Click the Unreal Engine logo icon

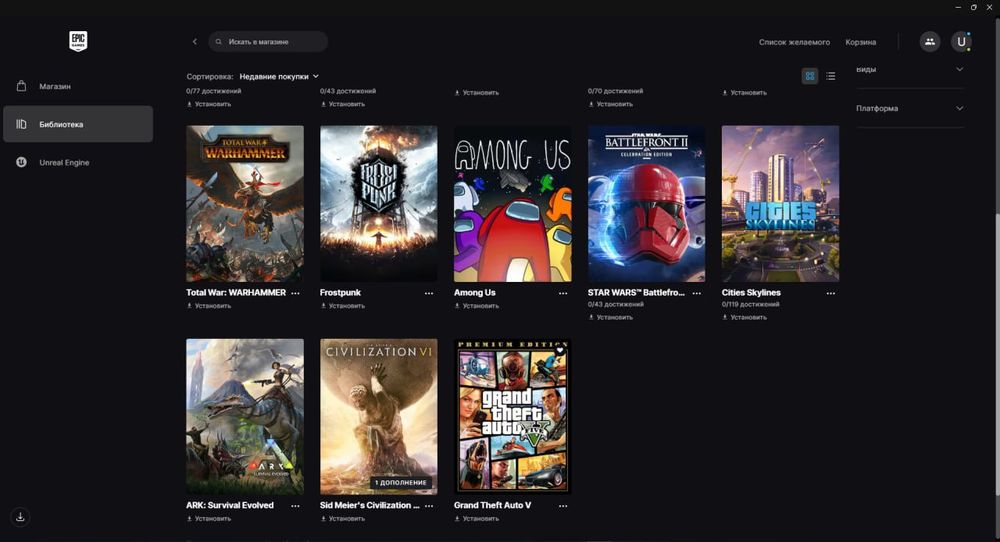(21, 162)
